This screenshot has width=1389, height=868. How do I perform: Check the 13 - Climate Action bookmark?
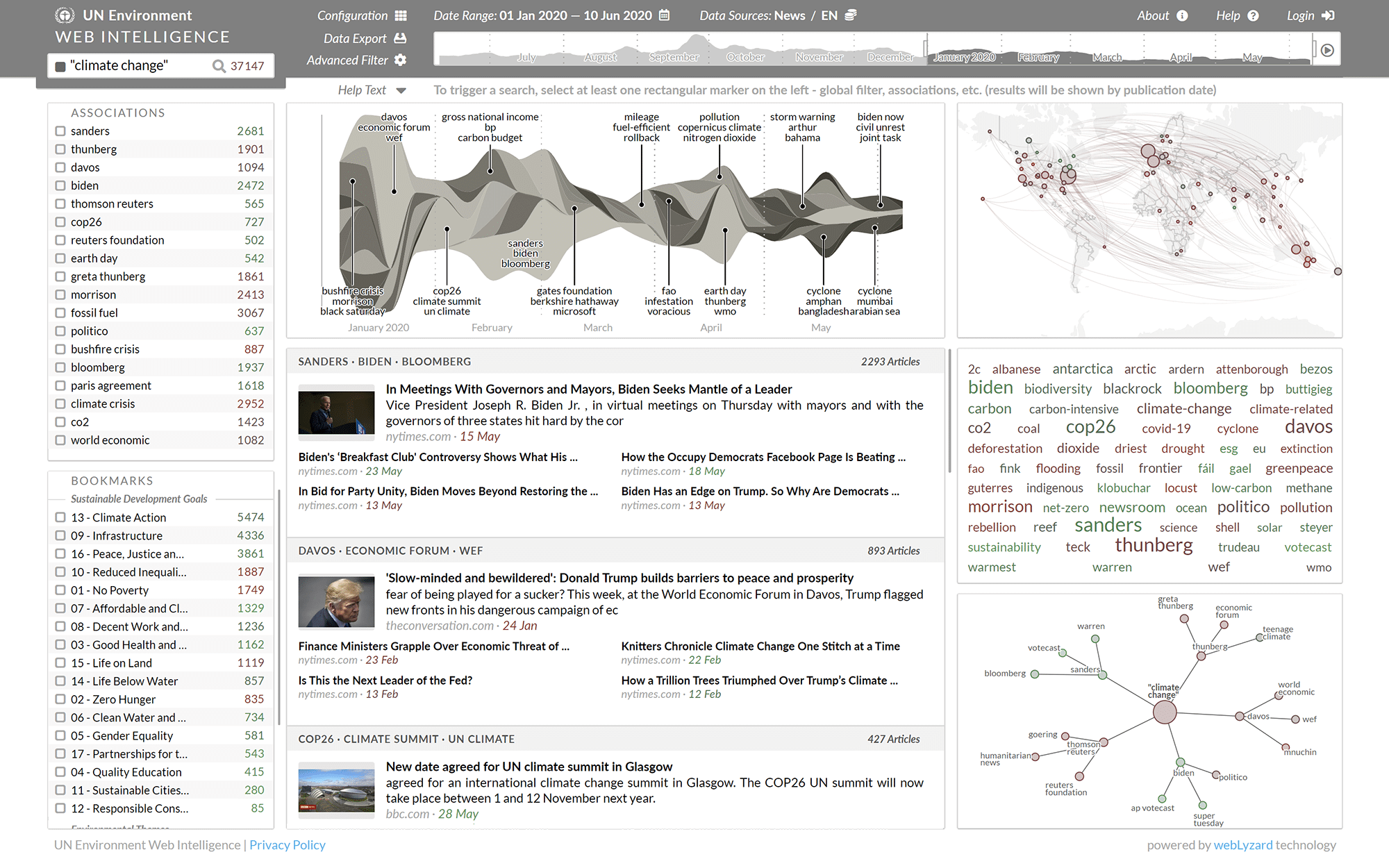tap(60, 517)
